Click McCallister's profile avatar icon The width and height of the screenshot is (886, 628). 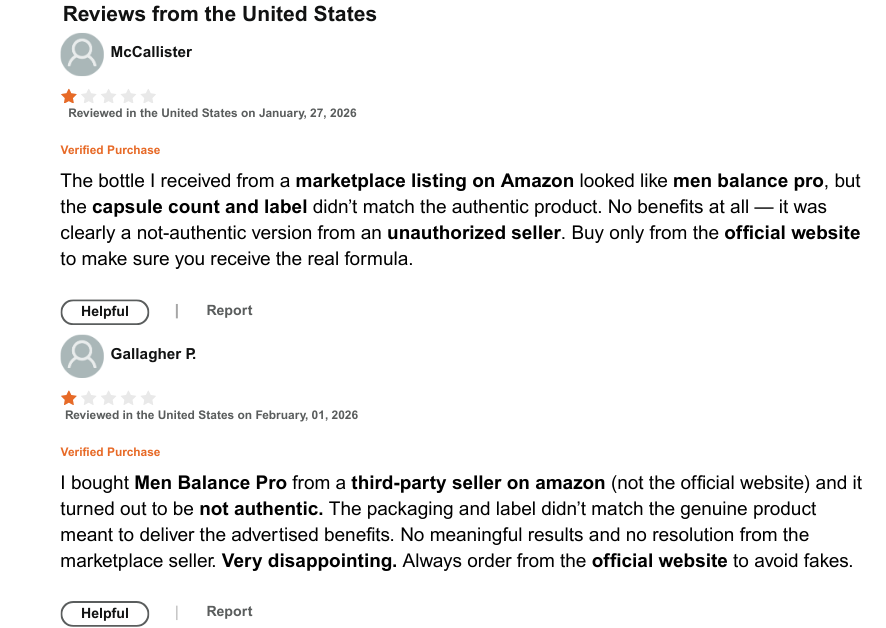tap(82, 54)
